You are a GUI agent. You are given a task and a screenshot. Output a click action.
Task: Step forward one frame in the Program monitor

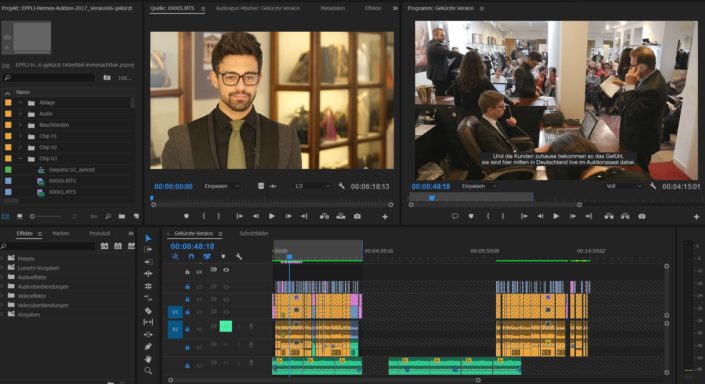pyautogui.click(x=572, y=216)
